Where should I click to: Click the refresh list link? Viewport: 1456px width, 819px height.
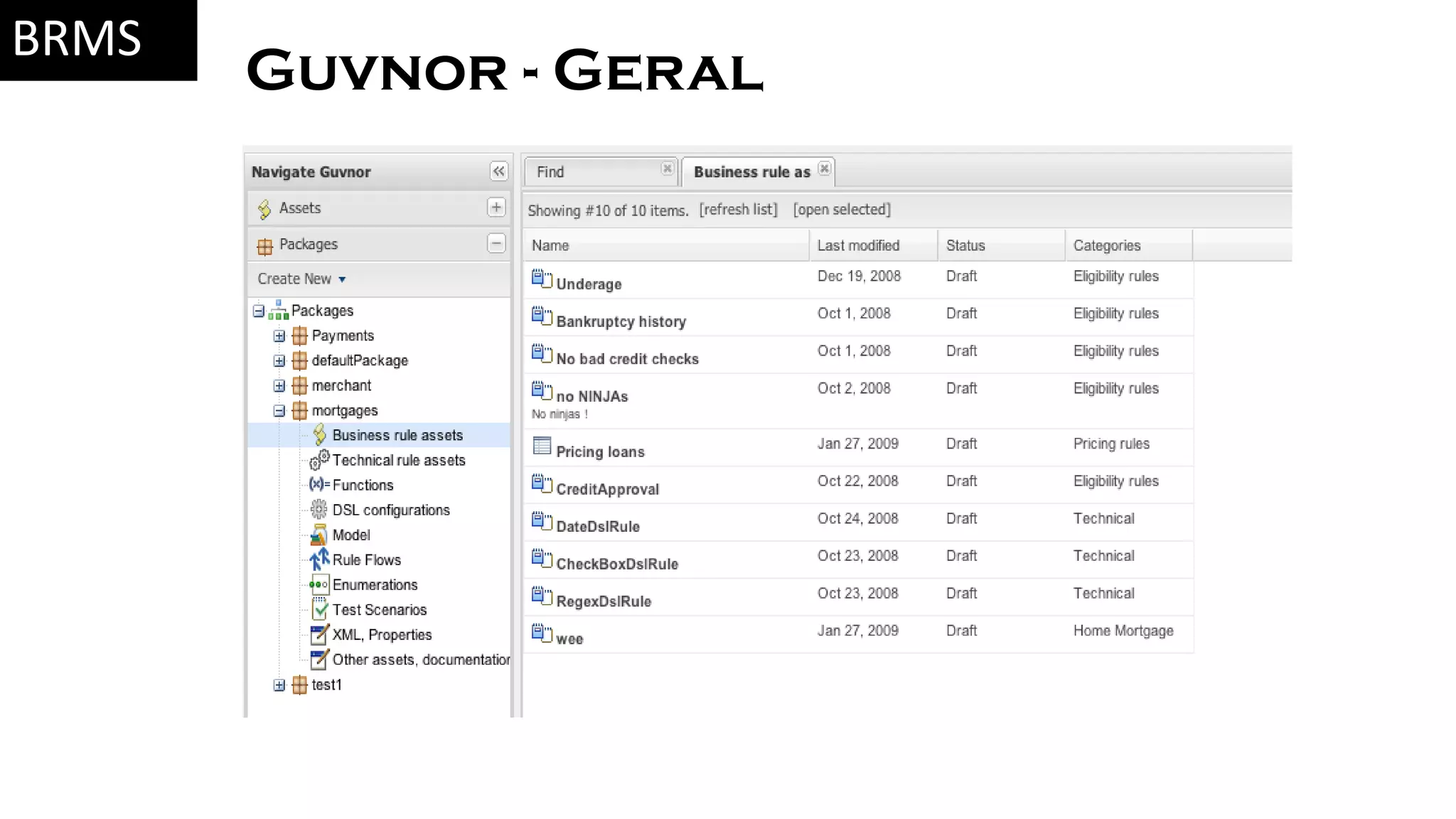739,210
